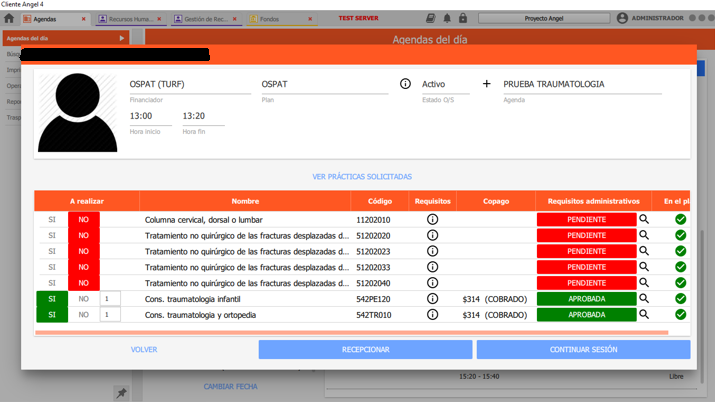Image resolution: width=715 pixels, height=402 pixels.
Task: Click magnifier for Cons. traumatologia infantil row
Action: [644, 299]
